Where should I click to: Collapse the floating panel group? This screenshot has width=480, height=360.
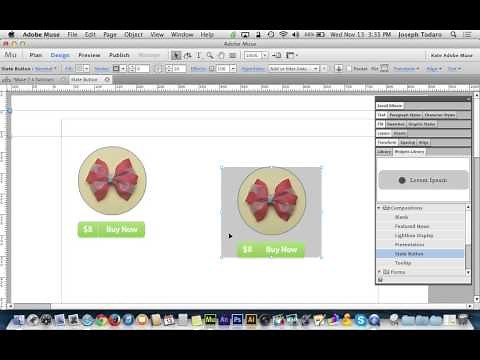[x=468, y=99]
